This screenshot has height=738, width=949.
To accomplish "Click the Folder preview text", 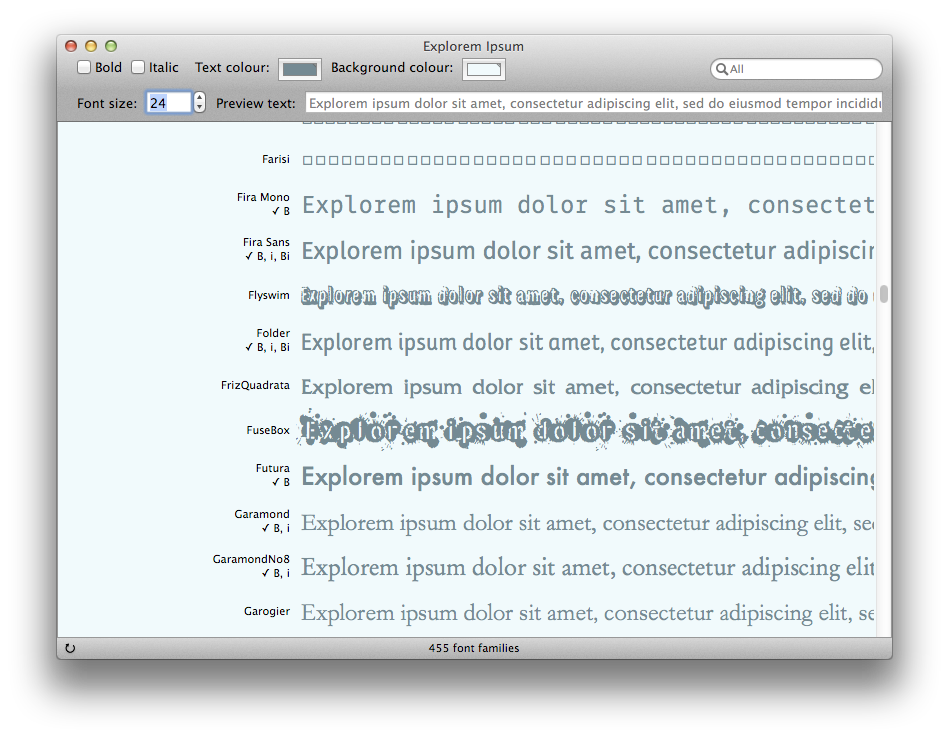I will (588, 343).
